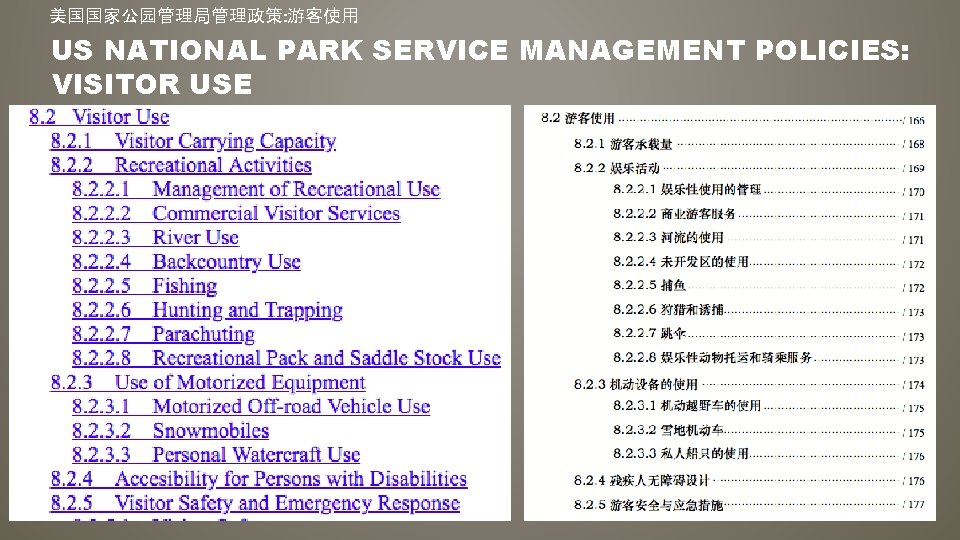Click Chinese entry 8.2.3.3 私人船只的使用
The width and height of the screenshot is (960, 540).
click(681, 454)
